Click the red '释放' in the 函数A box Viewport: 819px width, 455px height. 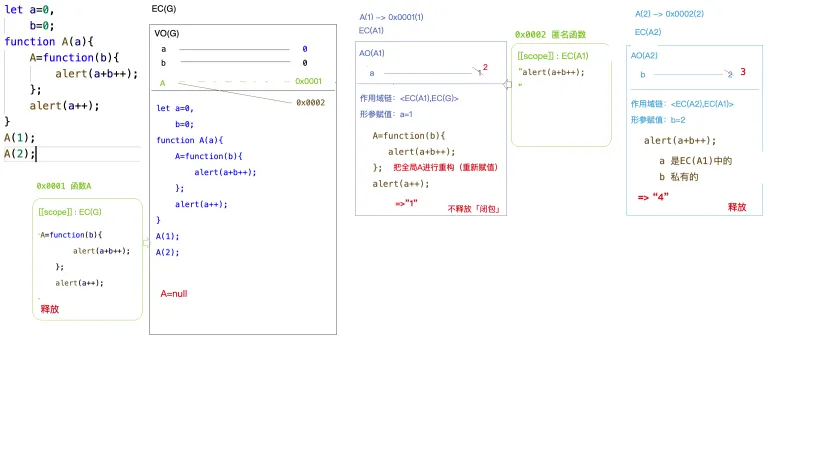click(50, 309)
